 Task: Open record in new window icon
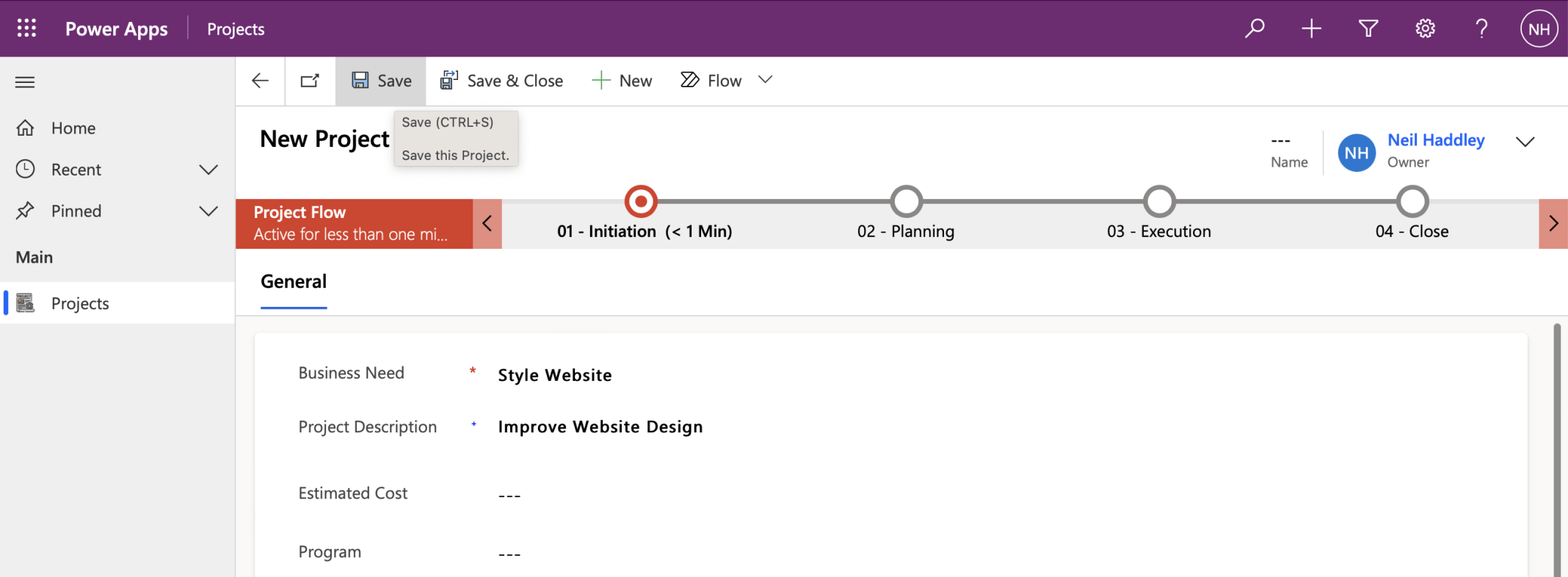pyautogui.click(x=310, y=81)
